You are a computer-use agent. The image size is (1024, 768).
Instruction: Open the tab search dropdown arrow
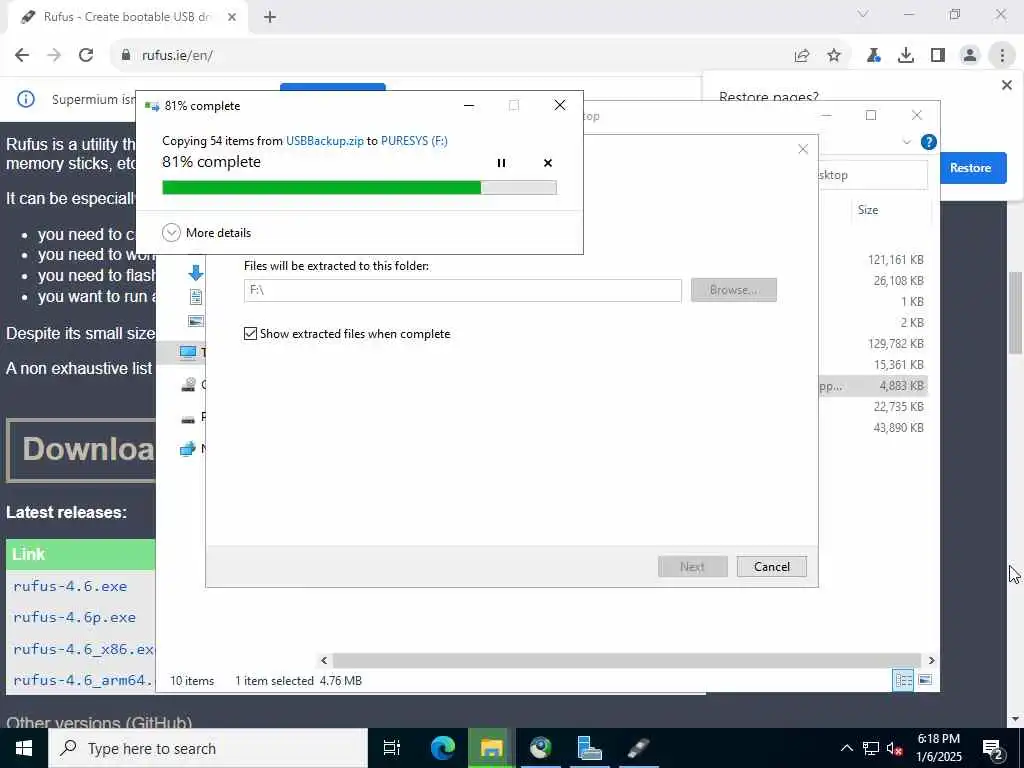point(863,14)
